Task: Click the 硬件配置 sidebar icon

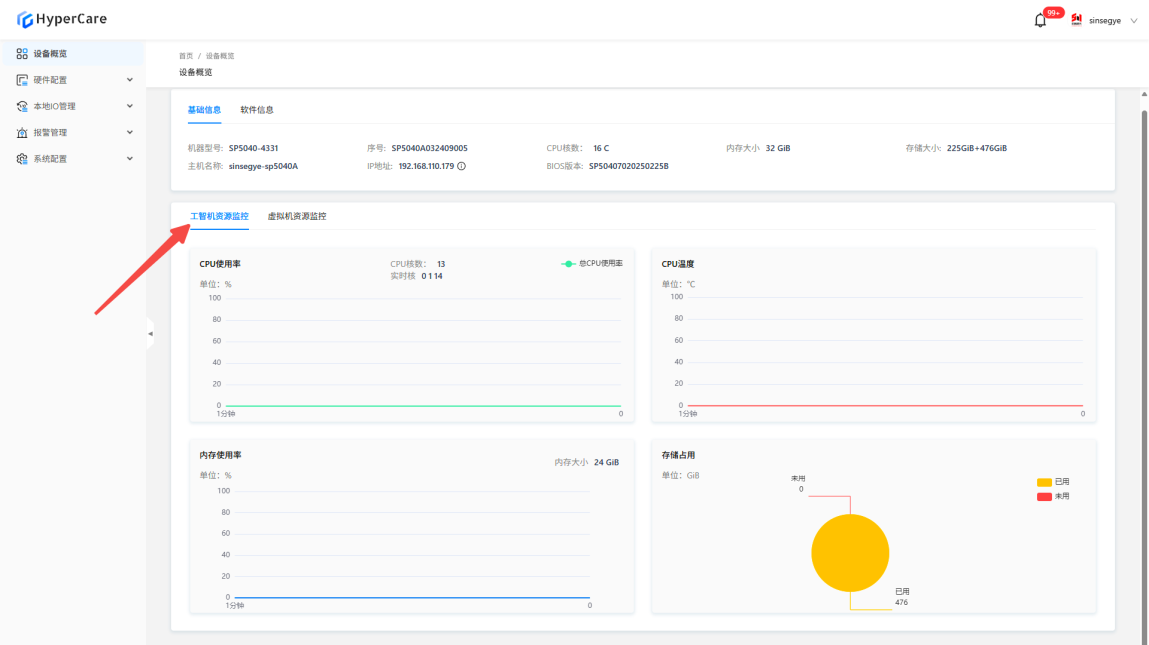Action: click(22, 80)
